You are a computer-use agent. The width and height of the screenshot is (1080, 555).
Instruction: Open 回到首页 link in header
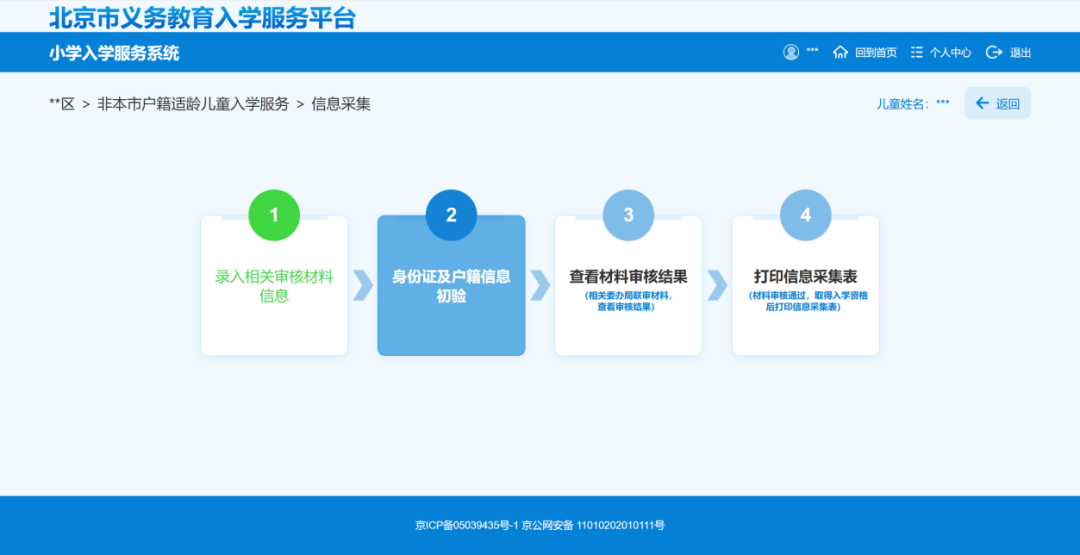876,53
